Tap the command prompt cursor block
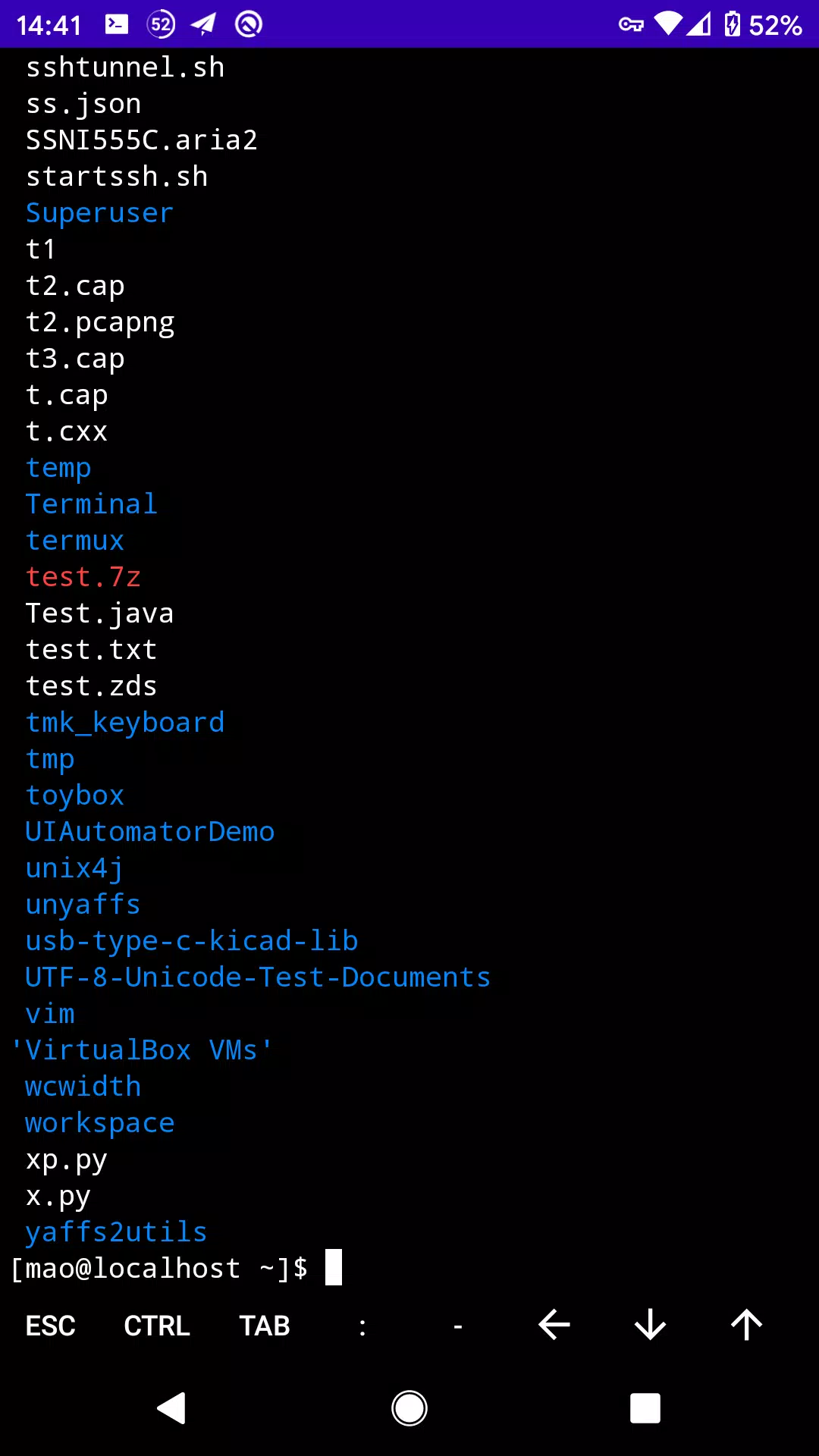 tap(334, 1267)
